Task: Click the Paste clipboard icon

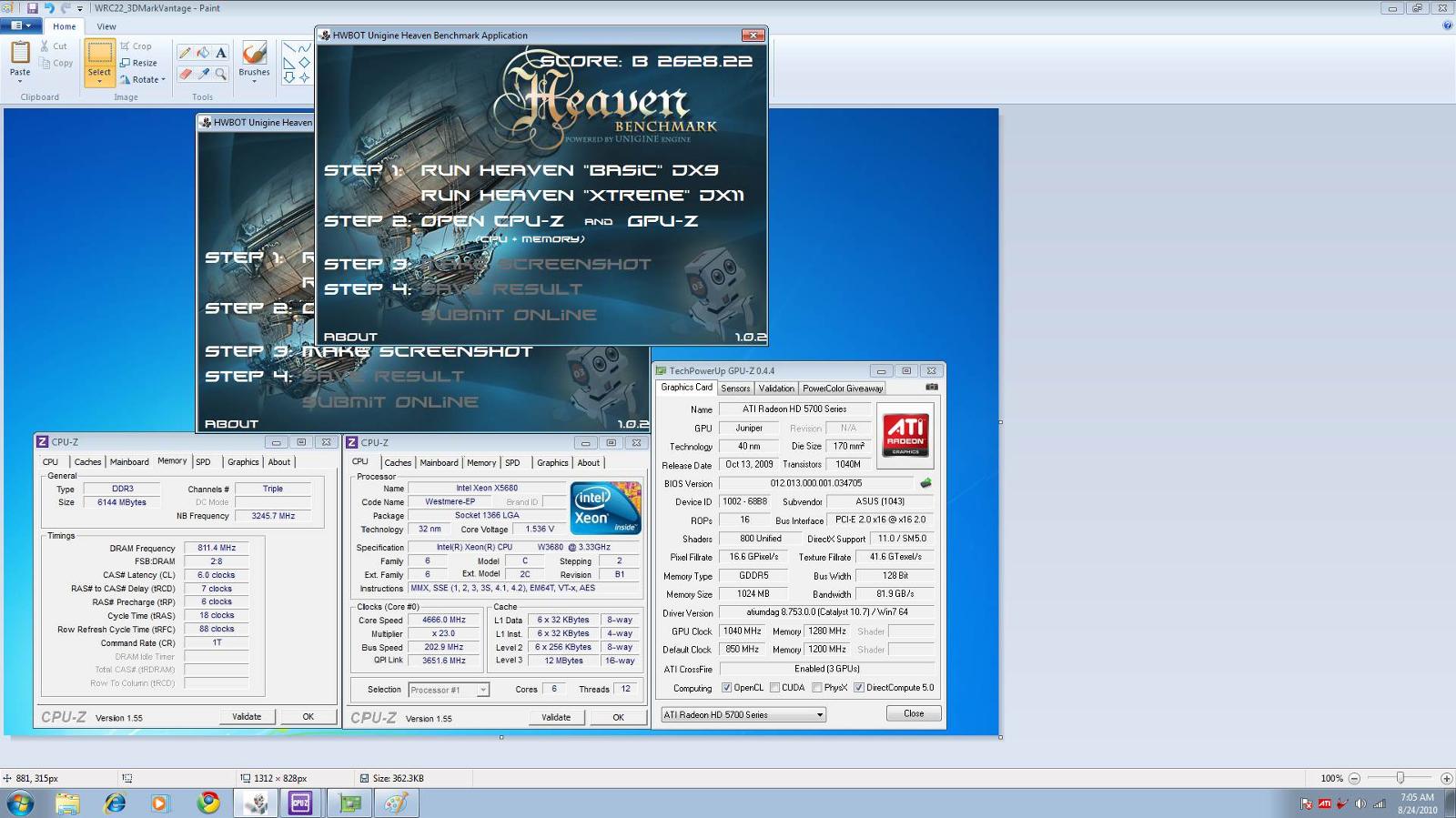Action: (x=20, y=53)
